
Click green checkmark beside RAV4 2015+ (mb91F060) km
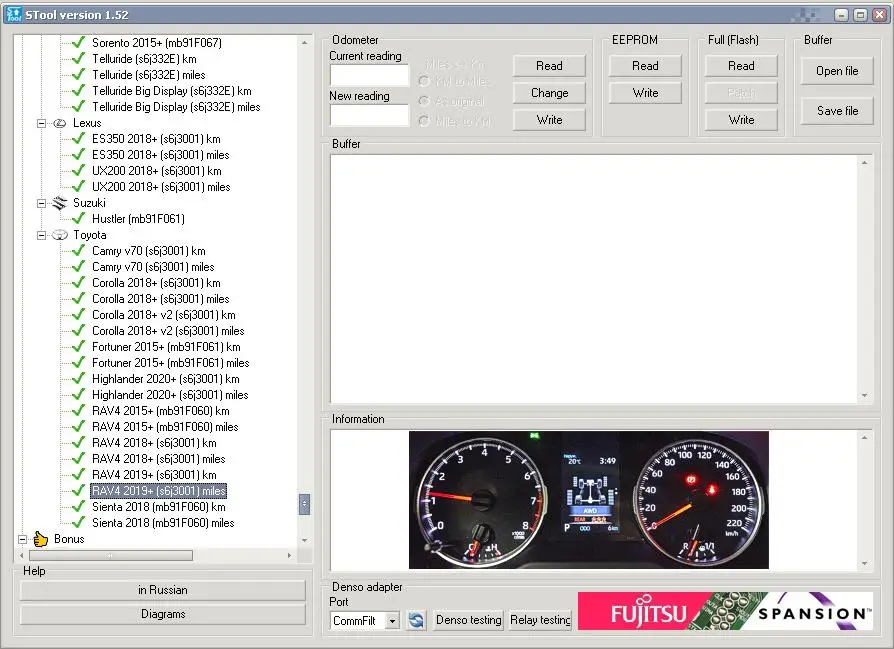click(x=79, y=411)
